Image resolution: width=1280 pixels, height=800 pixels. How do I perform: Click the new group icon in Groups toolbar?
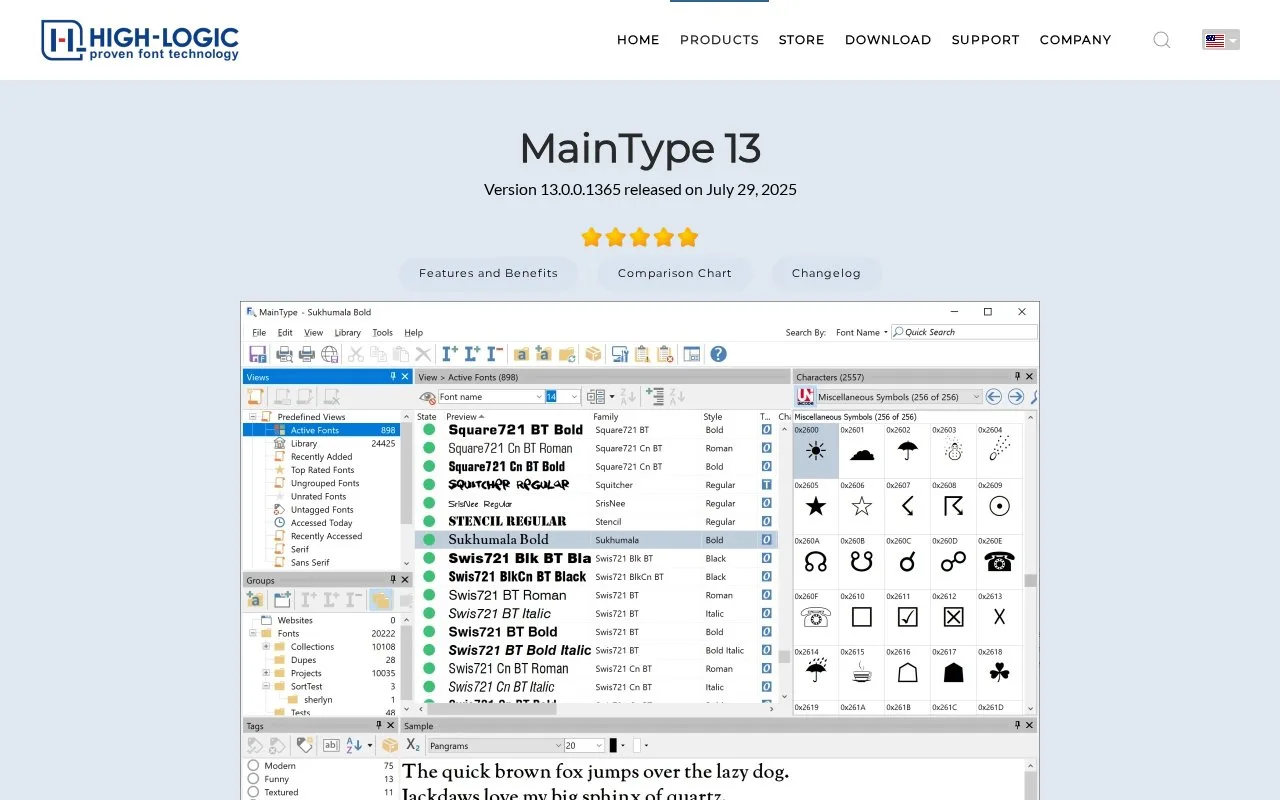[282, 600]
